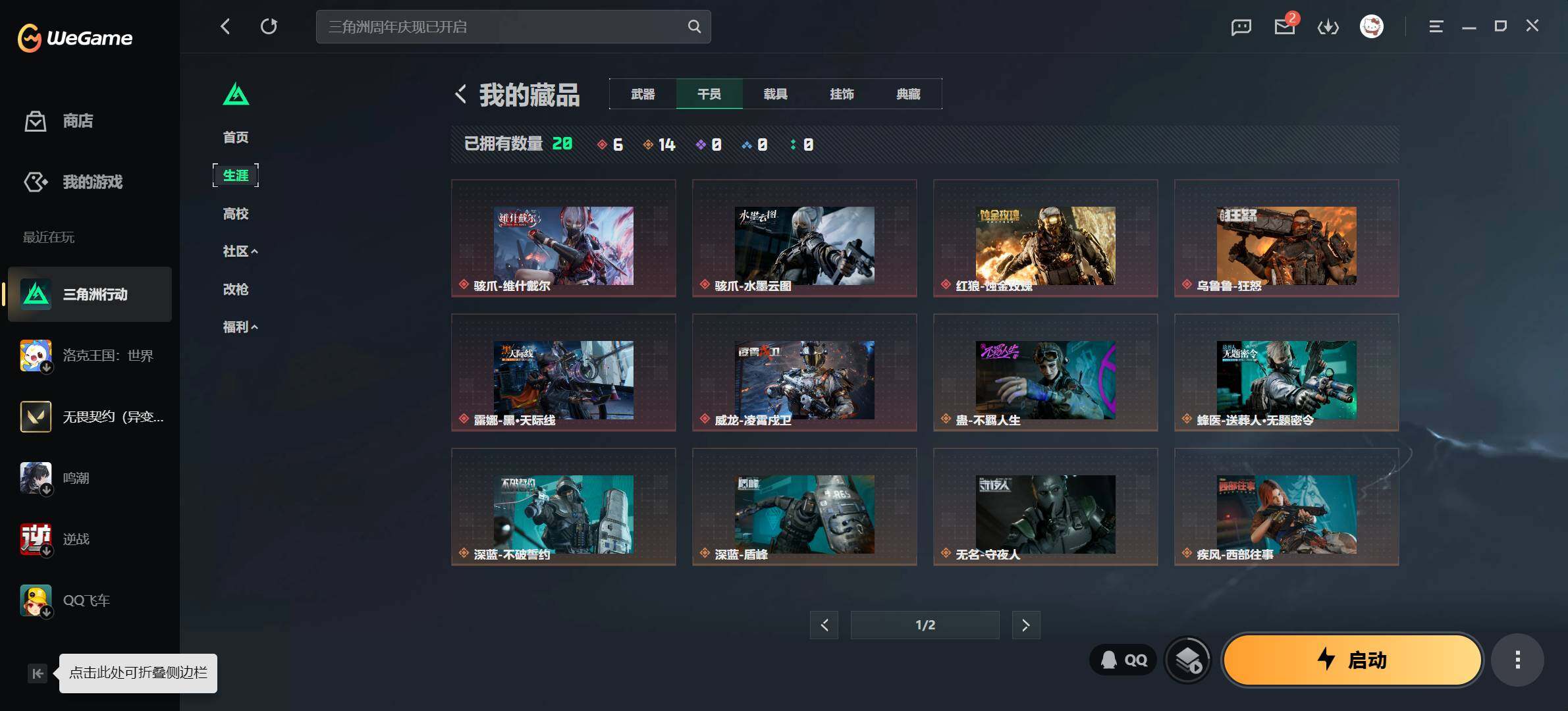Switch to the 典藏 tab
The width and height of the screenshot is (1568, 711).
point(909,94)
